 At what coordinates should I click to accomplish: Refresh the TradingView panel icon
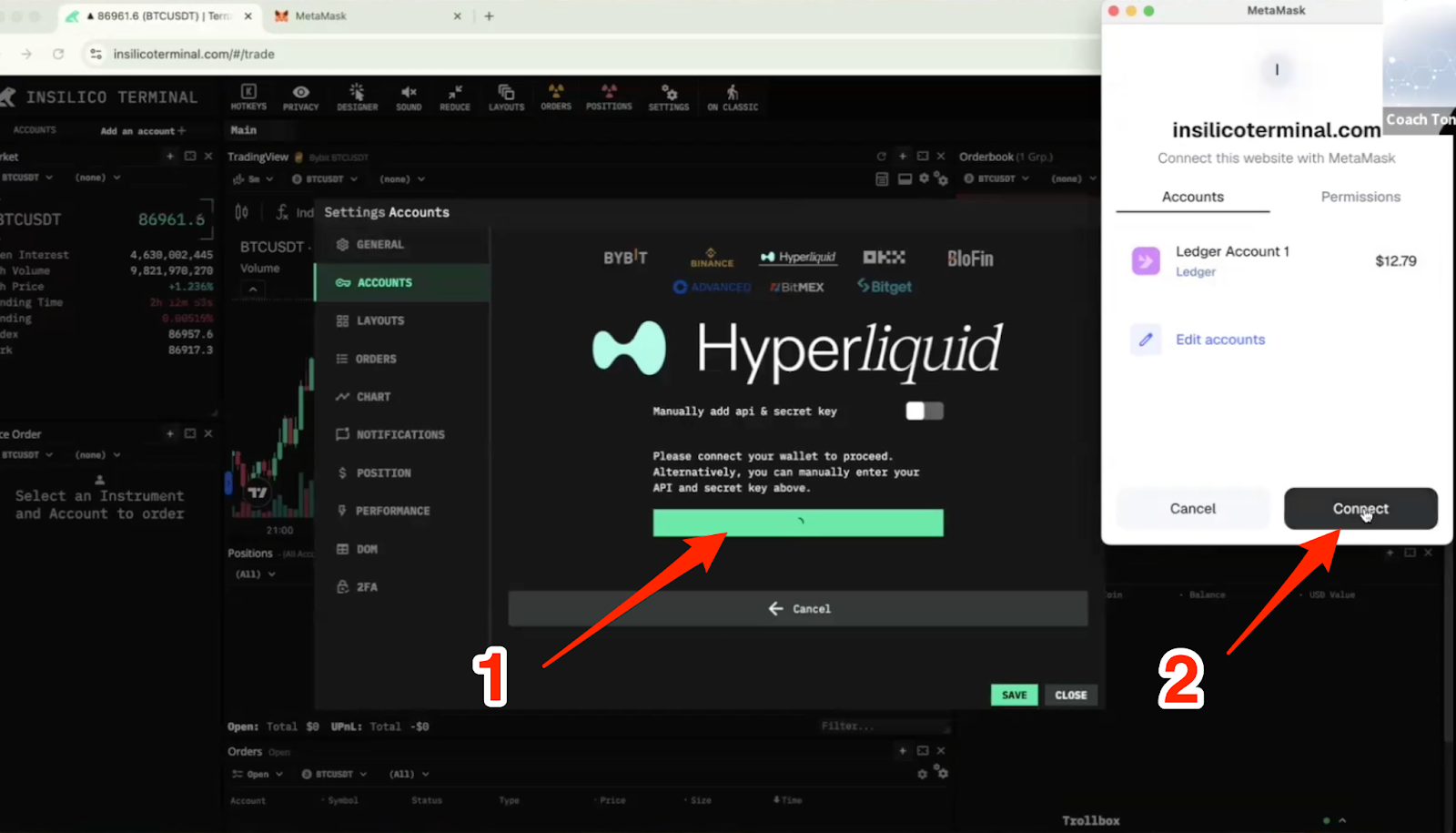(x=881, y=157)
